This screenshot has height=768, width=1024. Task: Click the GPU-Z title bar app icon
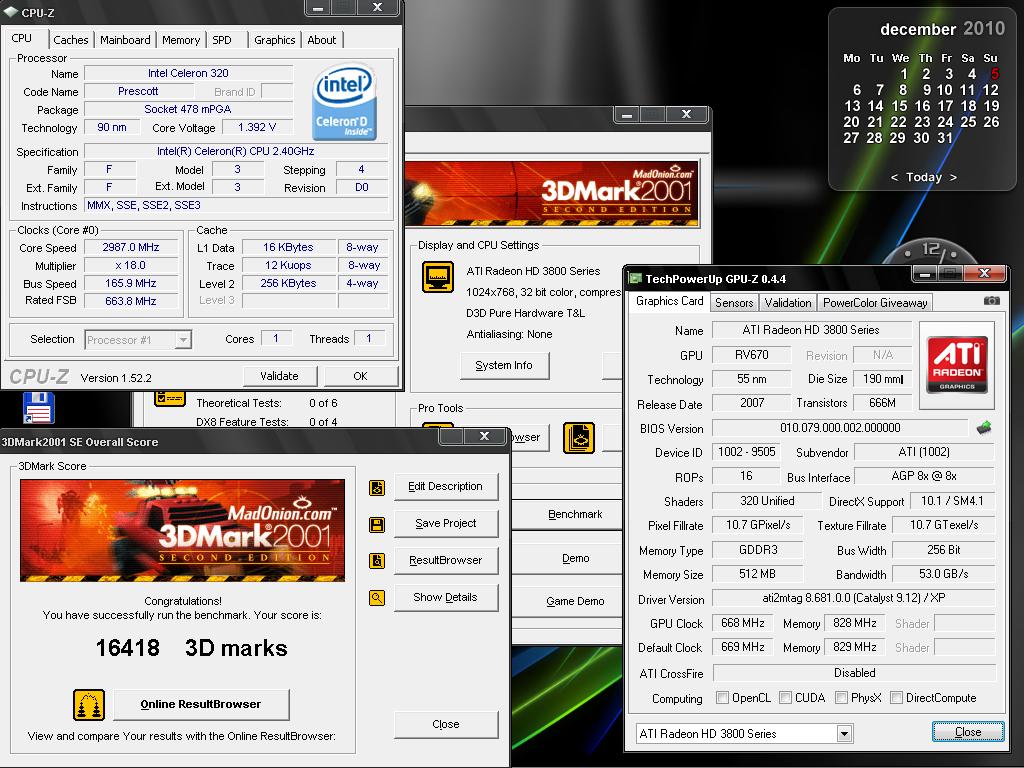(634, 279)
